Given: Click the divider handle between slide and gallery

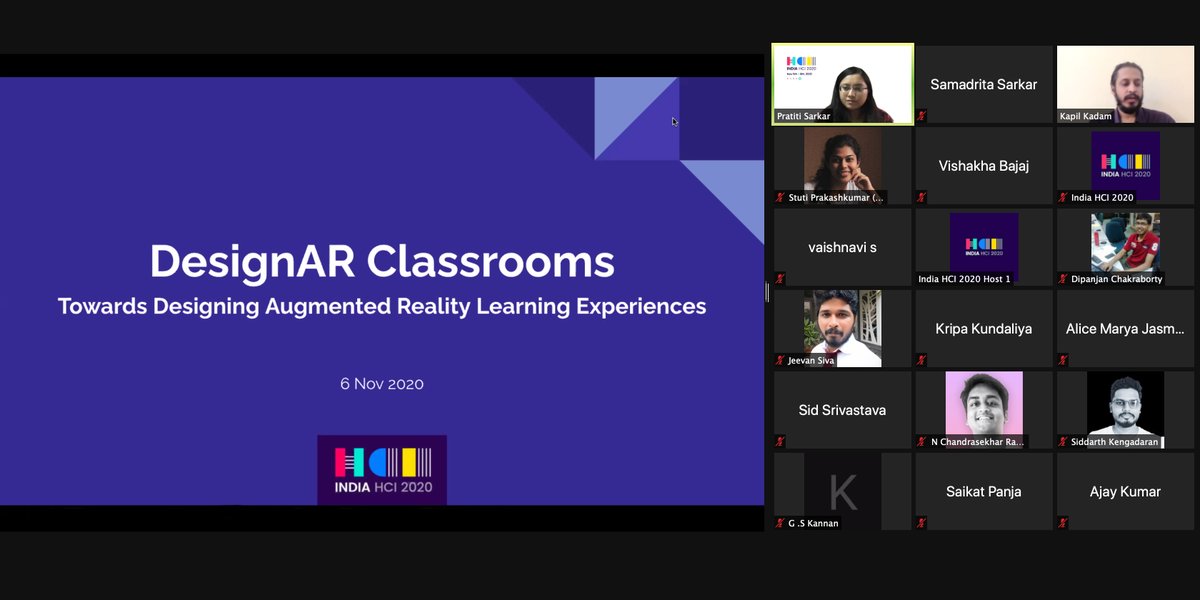Looking at the screenshot, I should click(x=767, y=291).
